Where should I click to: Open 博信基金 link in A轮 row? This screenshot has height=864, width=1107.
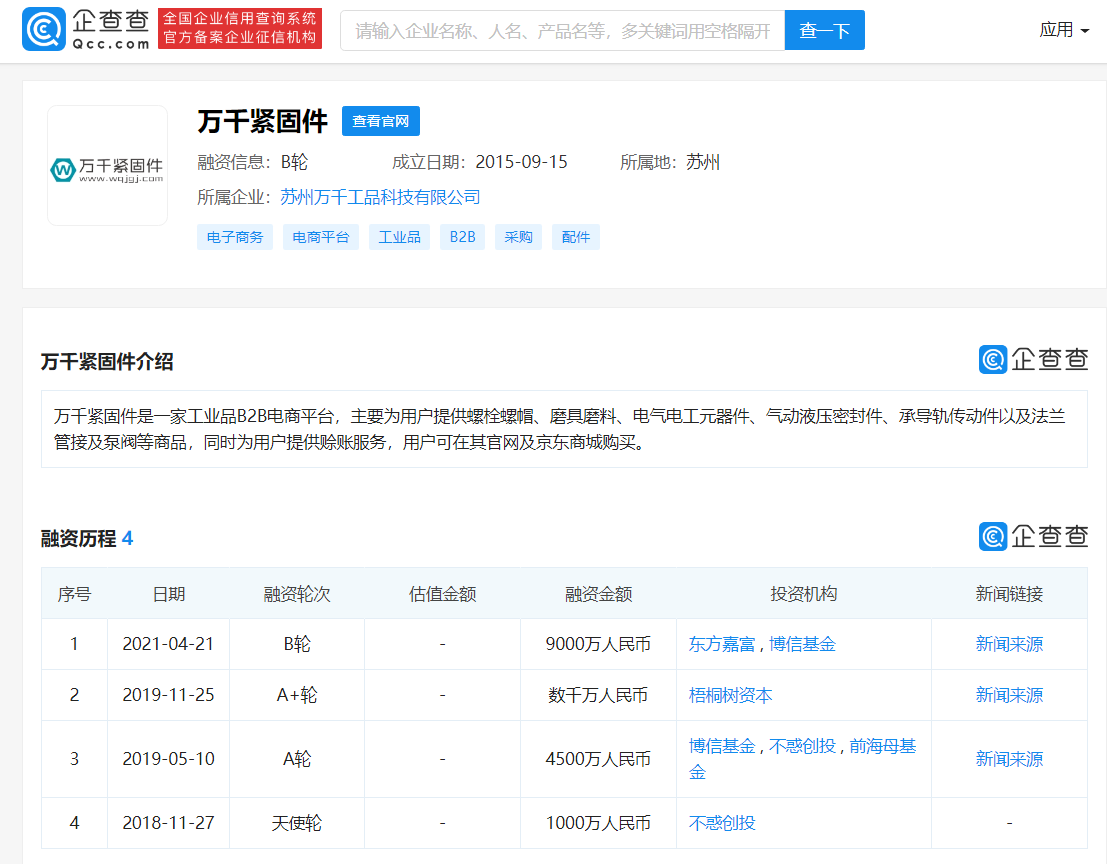722,746
